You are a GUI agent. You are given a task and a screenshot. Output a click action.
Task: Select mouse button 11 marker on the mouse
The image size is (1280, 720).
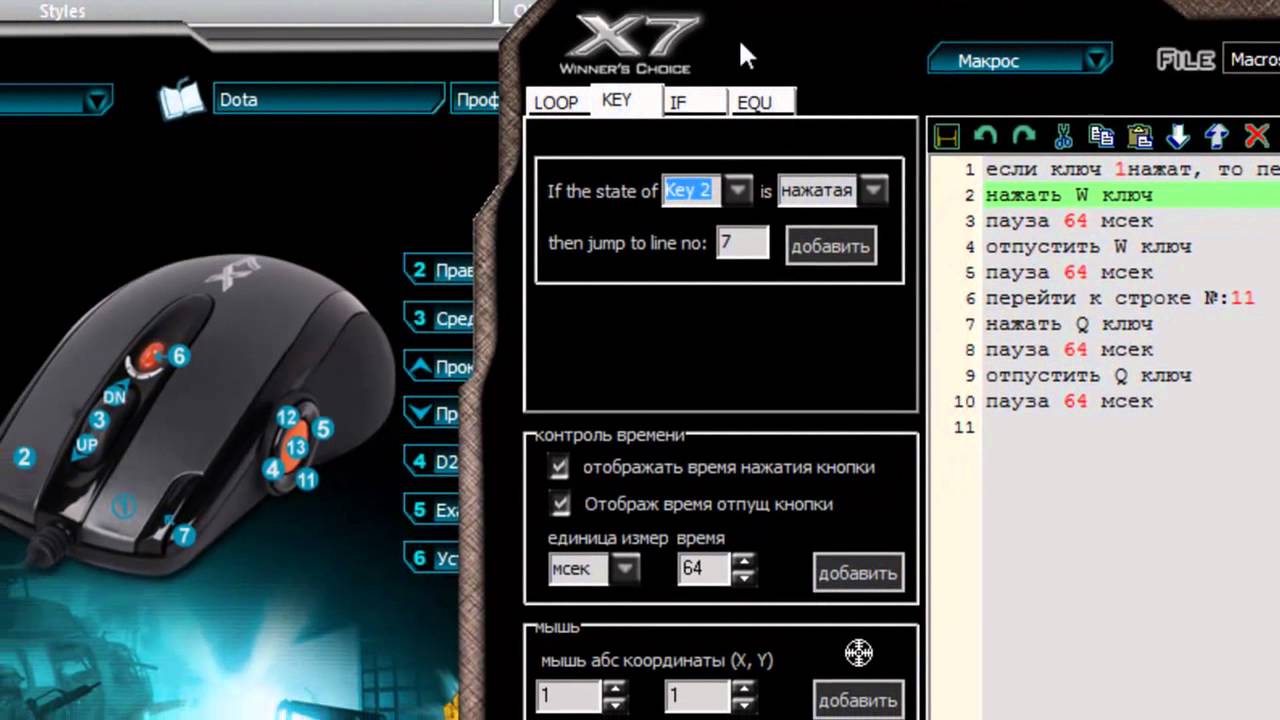point(307,480)
